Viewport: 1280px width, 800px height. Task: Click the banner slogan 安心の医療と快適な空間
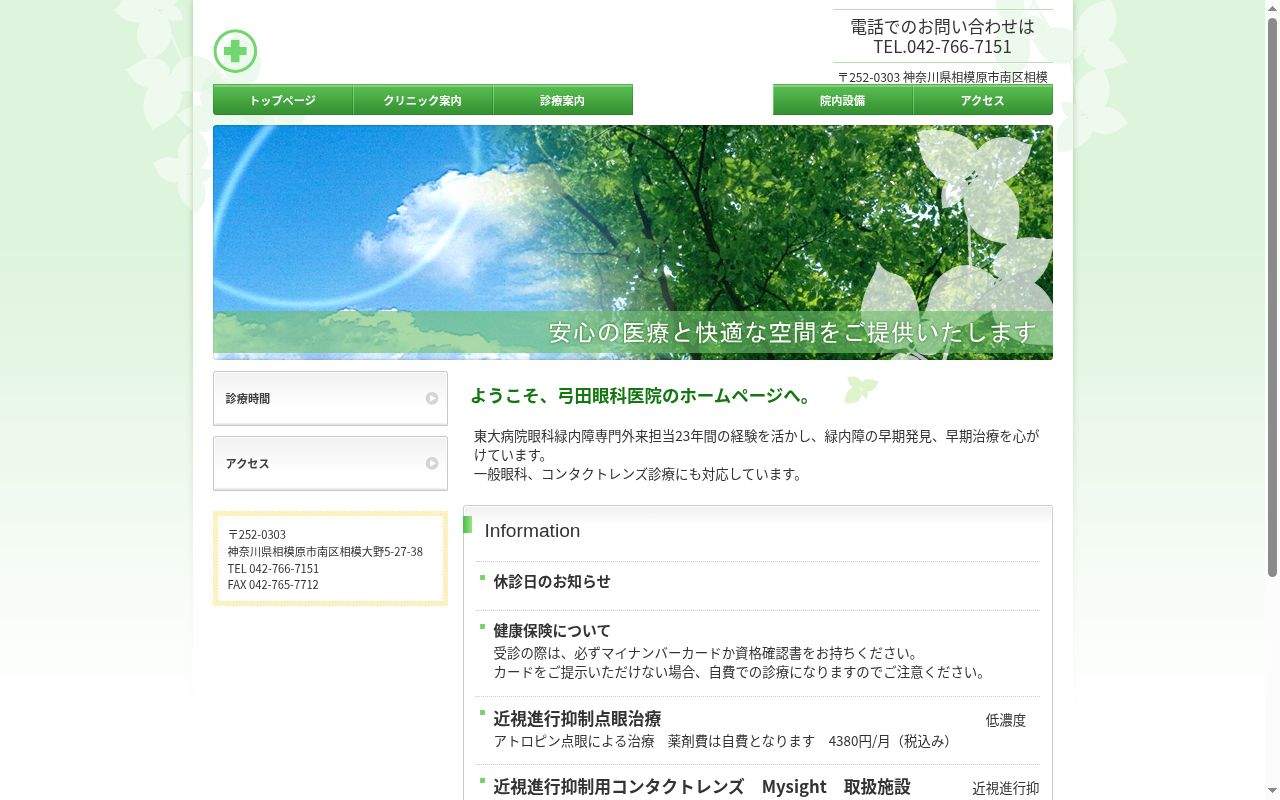pyautogui.click(x=792, y=332)
